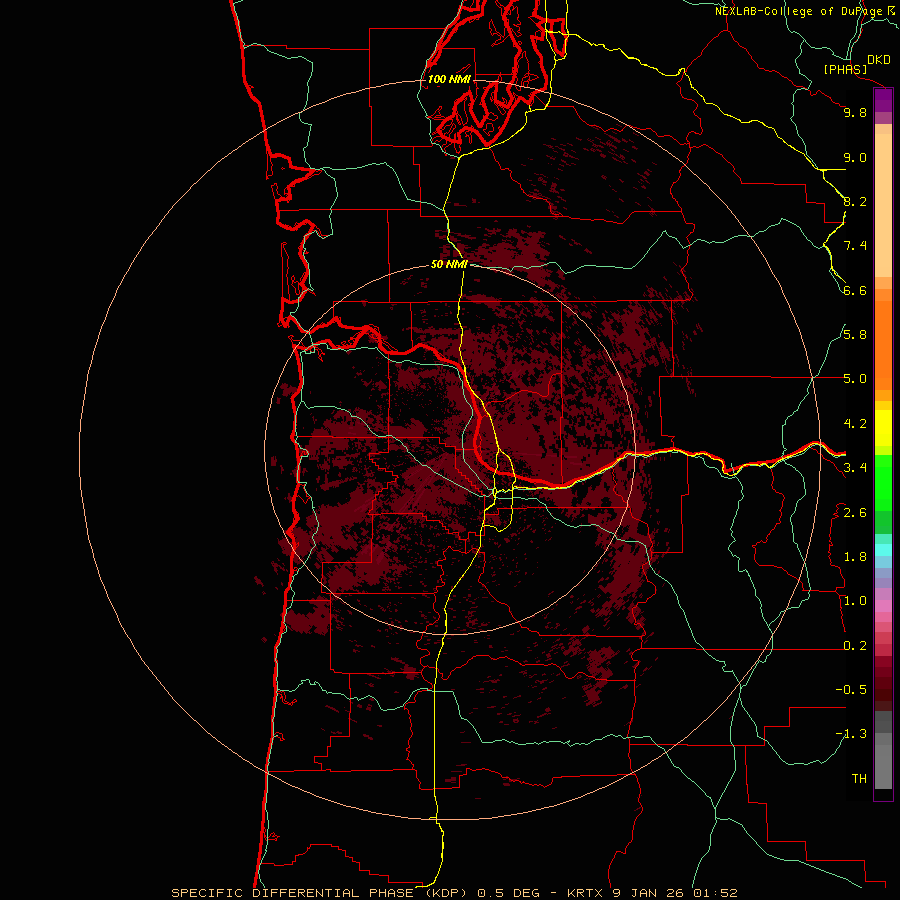Click the [PHAS] legend unit label
The width and height of the screenshot is (900, 900).
[845, 69]
